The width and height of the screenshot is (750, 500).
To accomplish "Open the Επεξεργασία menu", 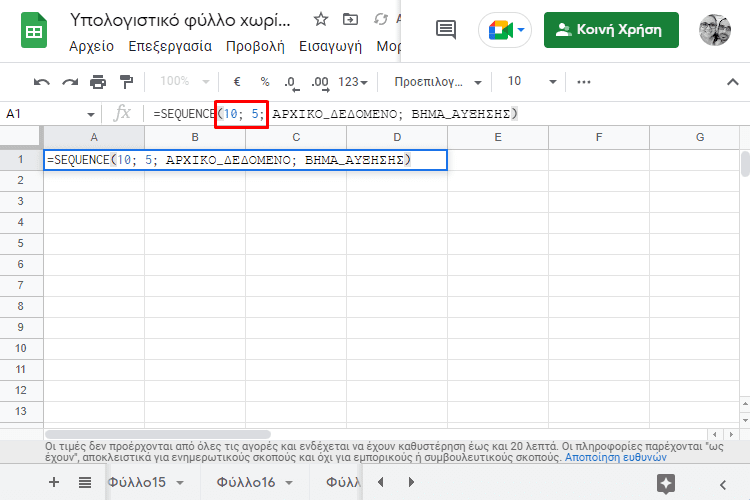I will click(170, 46).
